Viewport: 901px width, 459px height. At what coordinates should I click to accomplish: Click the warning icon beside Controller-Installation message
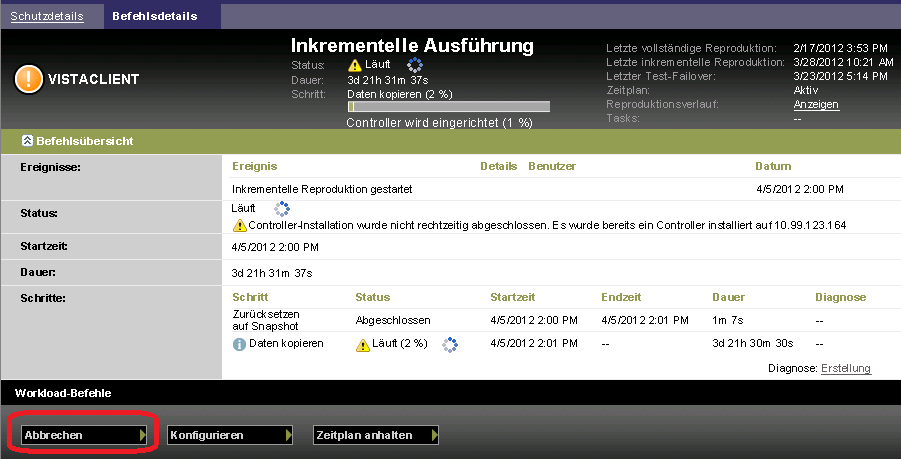pos(240,226)
